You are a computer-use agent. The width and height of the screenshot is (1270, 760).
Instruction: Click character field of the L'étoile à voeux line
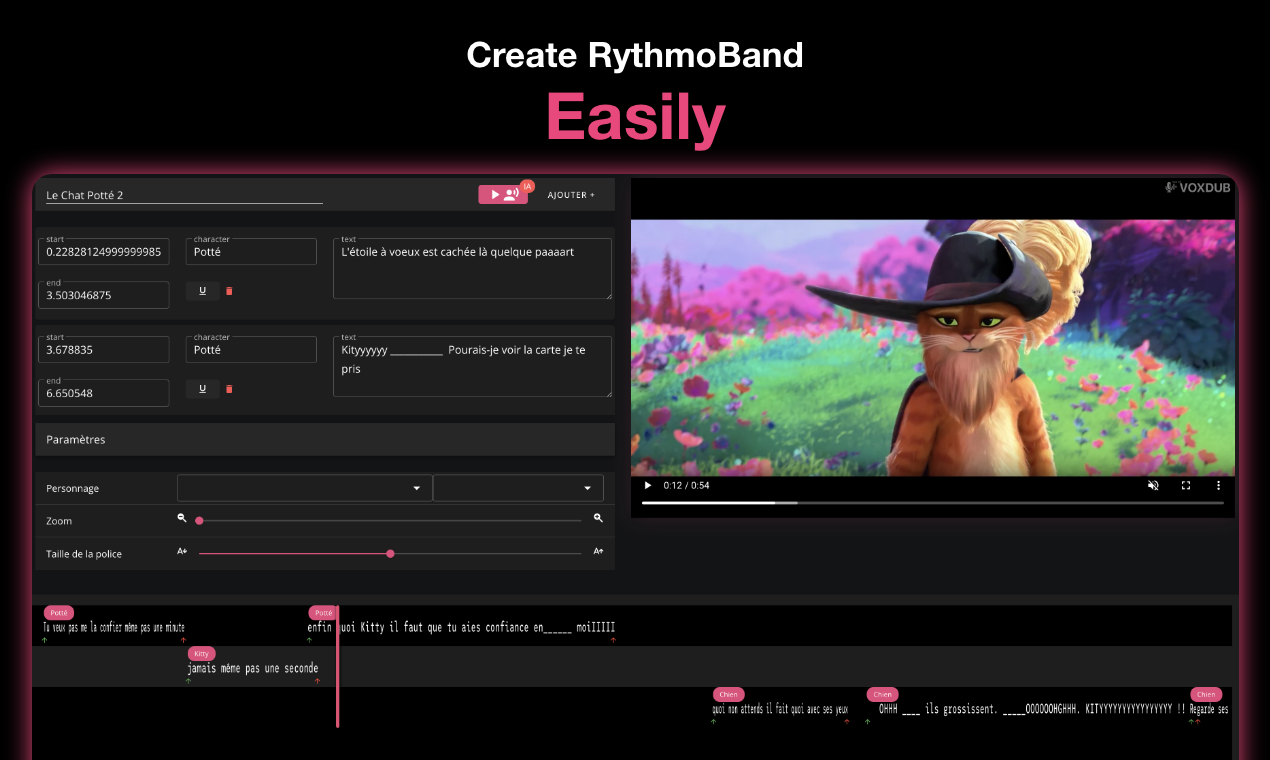click(x=251, y=252)
